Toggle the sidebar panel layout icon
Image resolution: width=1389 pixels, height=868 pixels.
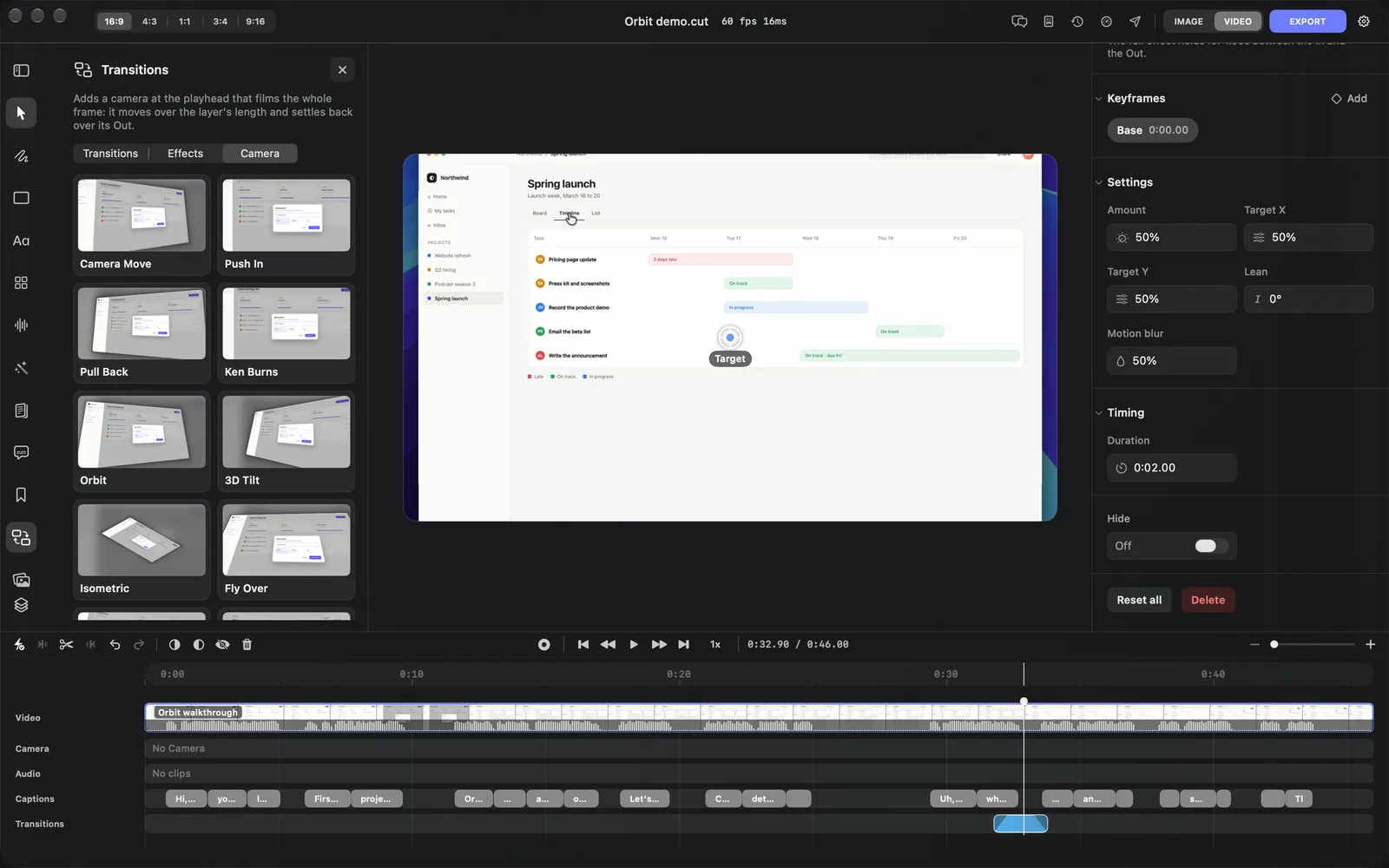pyautogui.click(x=21, y=70)
